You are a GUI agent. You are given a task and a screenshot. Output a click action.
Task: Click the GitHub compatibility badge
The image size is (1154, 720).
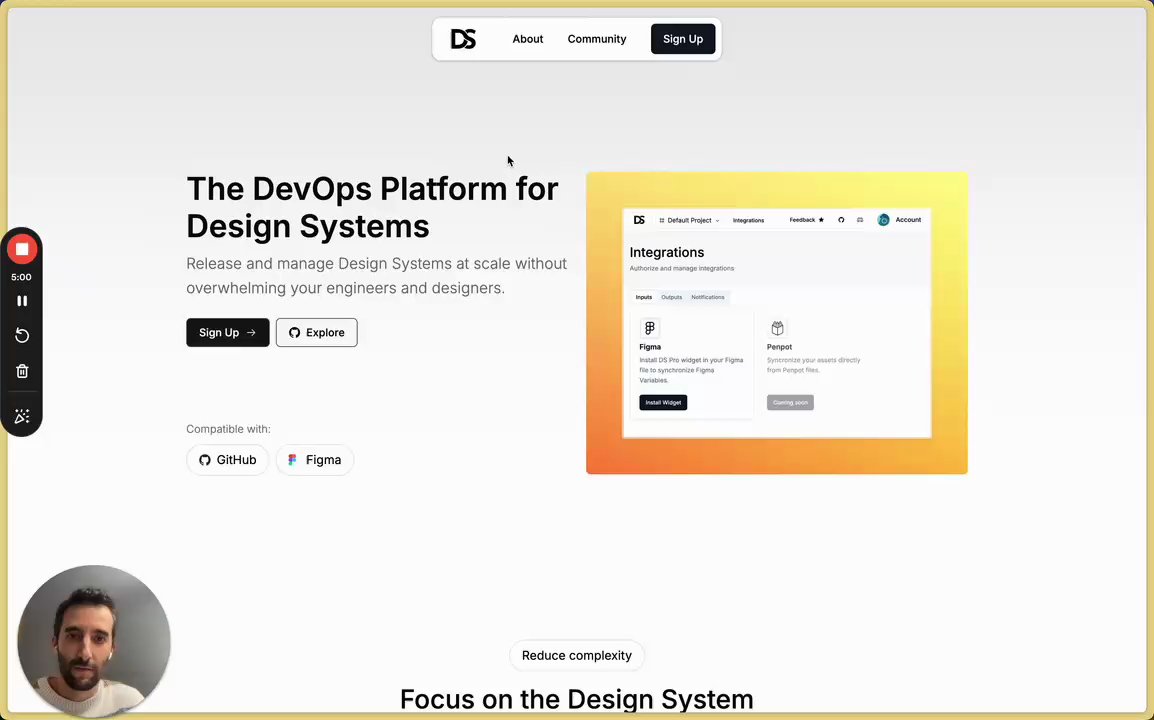(x=227, y=460)
